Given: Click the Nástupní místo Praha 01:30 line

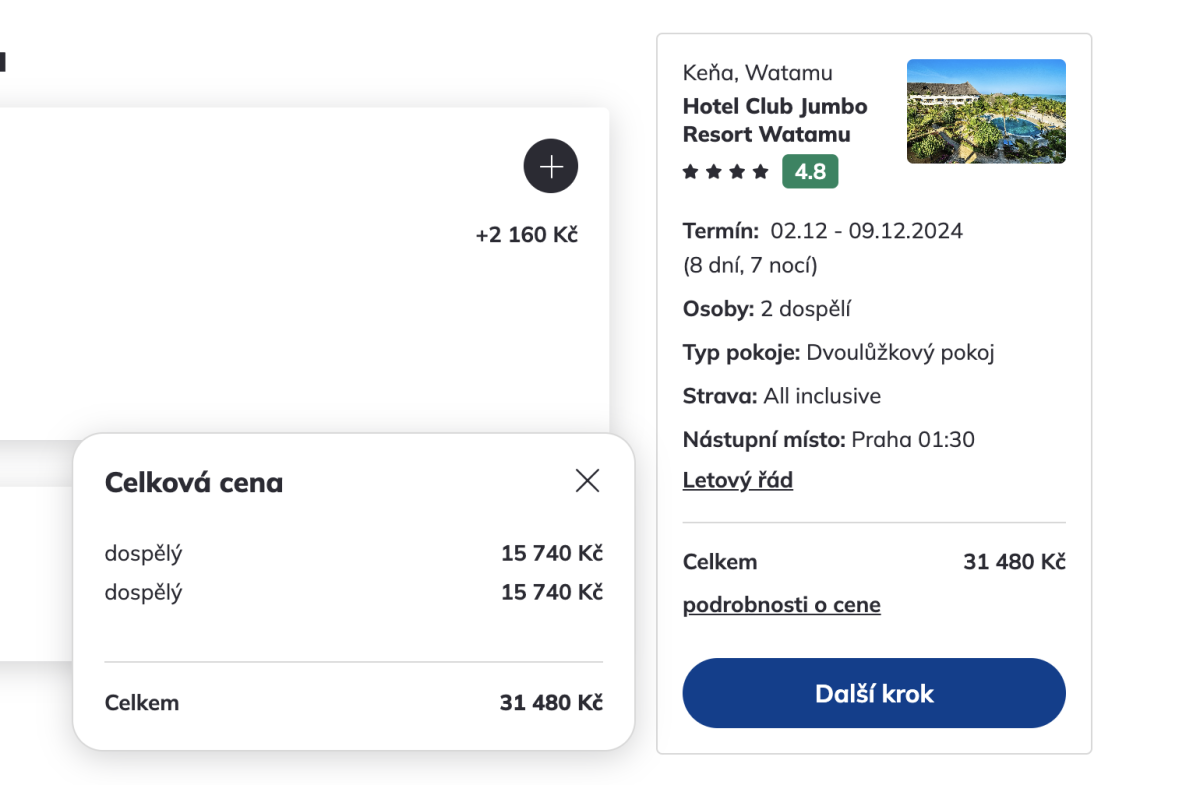Looking at the screenshot, I should tap(828, 439).
